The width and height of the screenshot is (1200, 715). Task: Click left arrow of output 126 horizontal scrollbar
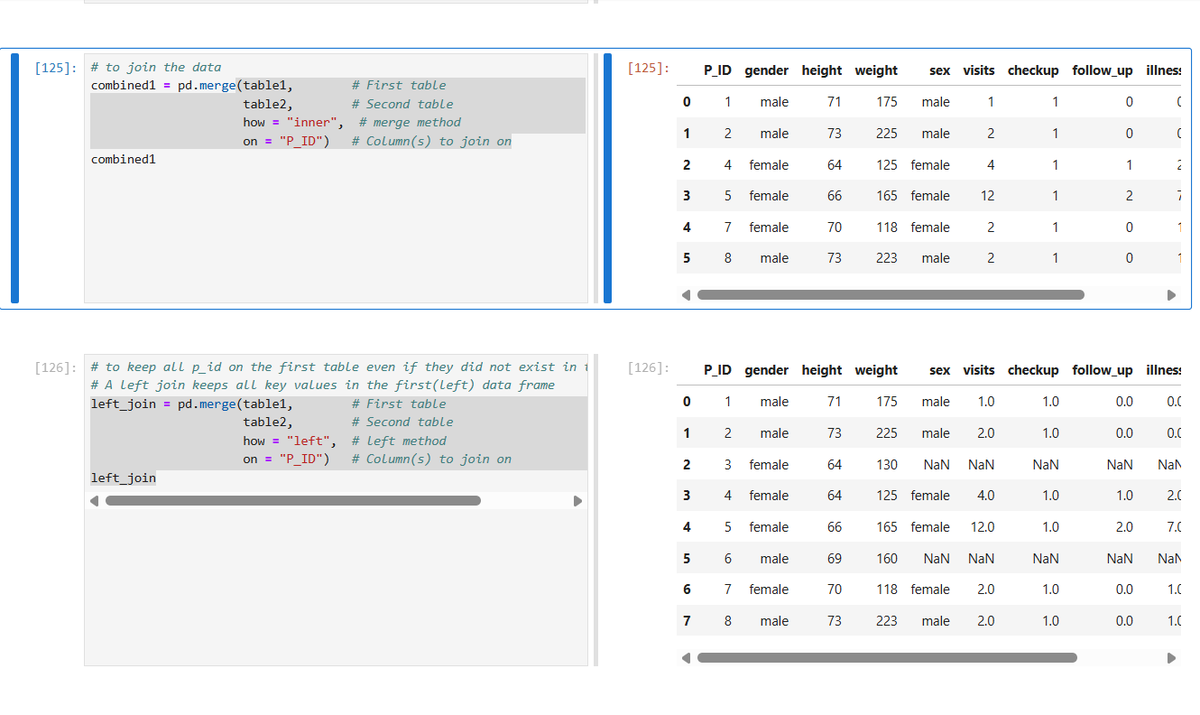685,657
